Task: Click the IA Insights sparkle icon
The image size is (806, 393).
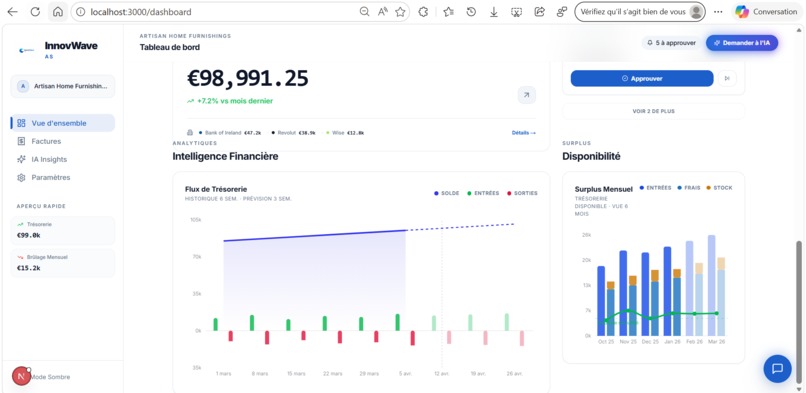Action: (21, 159)
